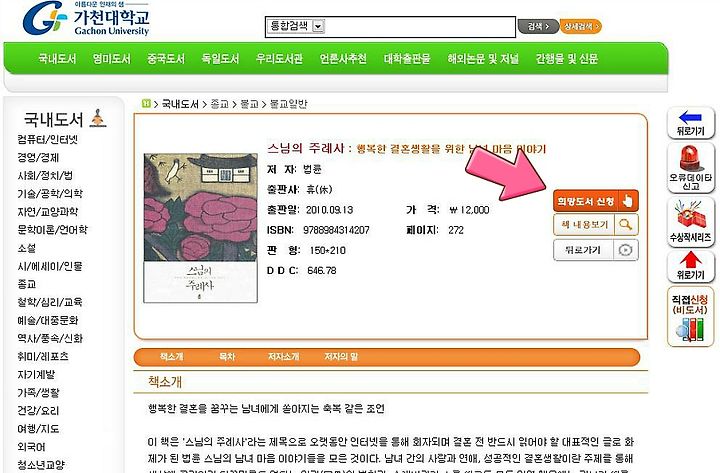720x473 pixels.
Task: Open 직접신청 (비도서) books icon
Action: (691, 316)
